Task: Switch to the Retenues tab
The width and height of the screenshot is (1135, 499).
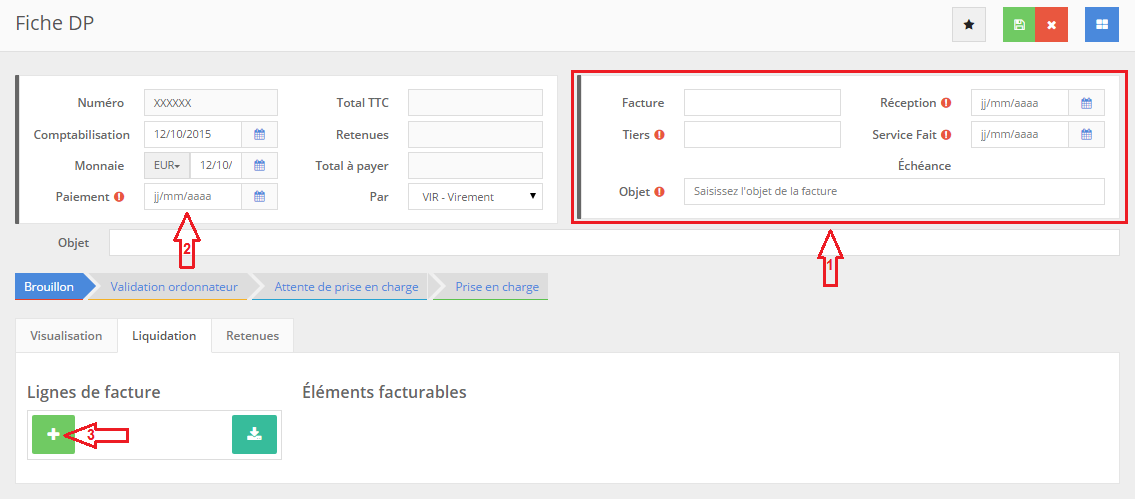Action: [x=252, y=336]
